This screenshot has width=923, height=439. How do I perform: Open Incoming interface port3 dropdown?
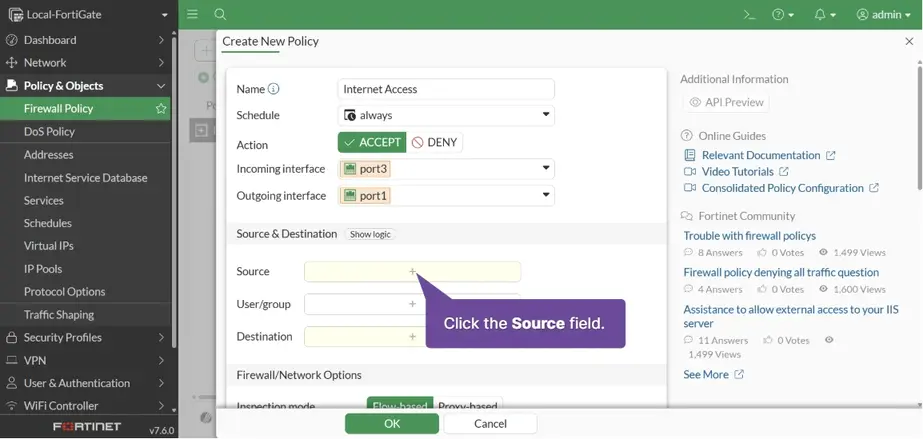coord(446,169)
